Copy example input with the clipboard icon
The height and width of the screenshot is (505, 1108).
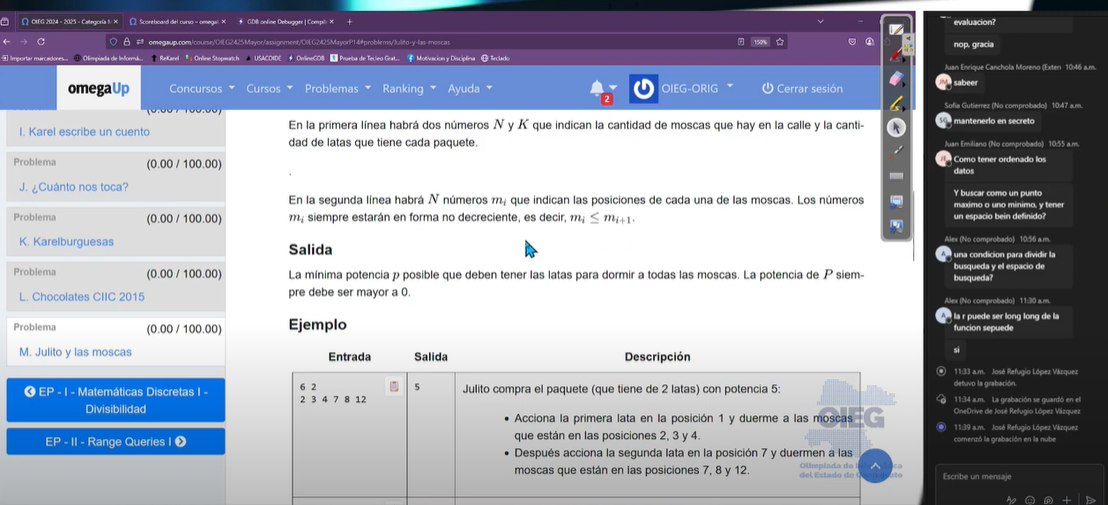point(394,386)
